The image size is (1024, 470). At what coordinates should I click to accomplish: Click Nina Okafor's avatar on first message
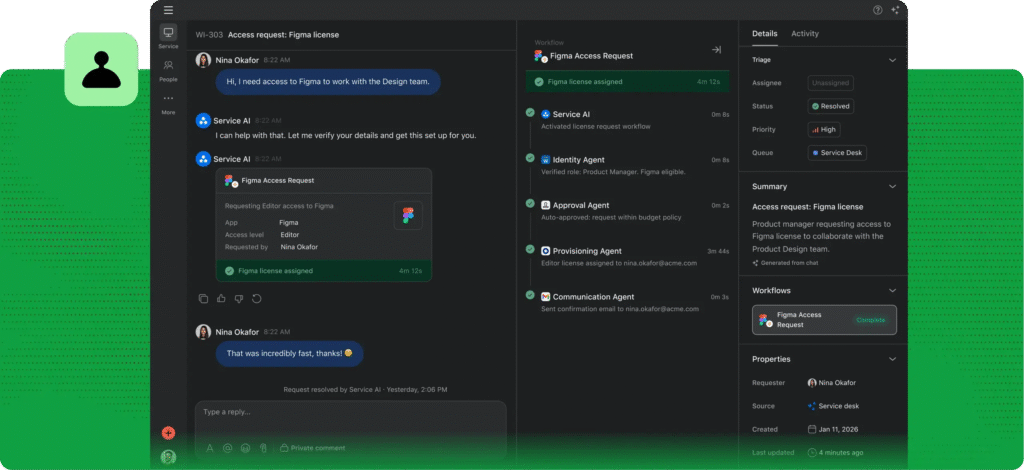tap(203, 60)
